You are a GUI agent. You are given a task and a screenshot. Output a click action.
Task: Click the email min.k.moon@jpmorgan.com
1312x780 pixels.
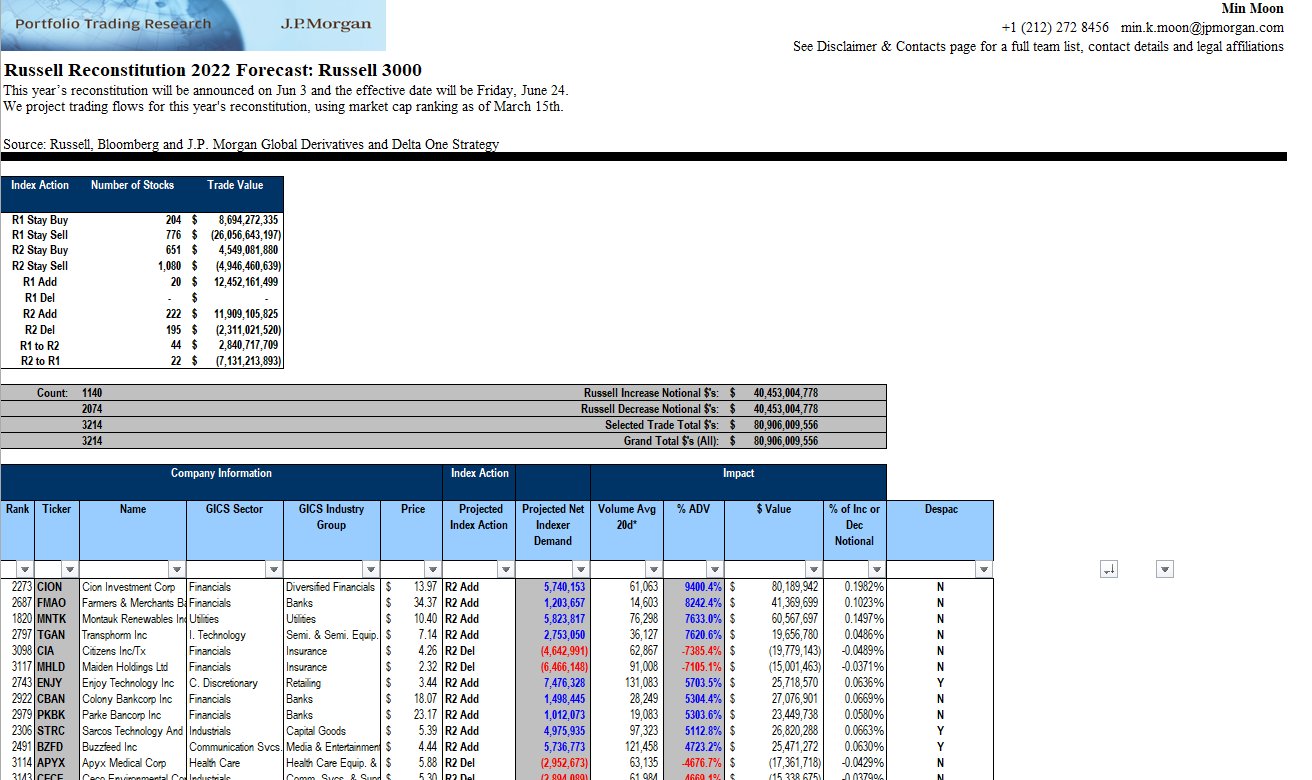1202,28
